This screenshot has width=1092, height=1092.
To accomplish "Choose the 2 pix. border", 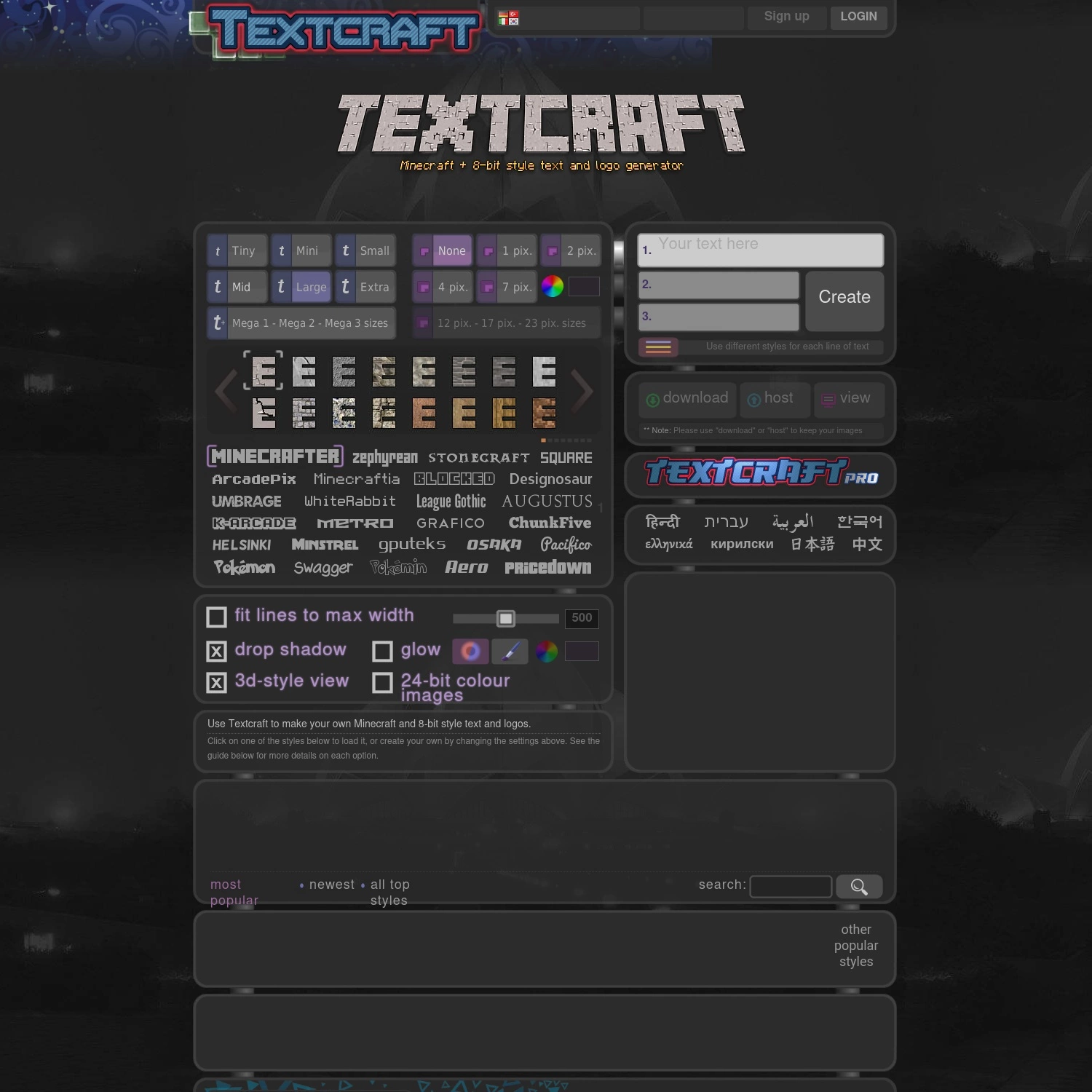I will (571, 251).
